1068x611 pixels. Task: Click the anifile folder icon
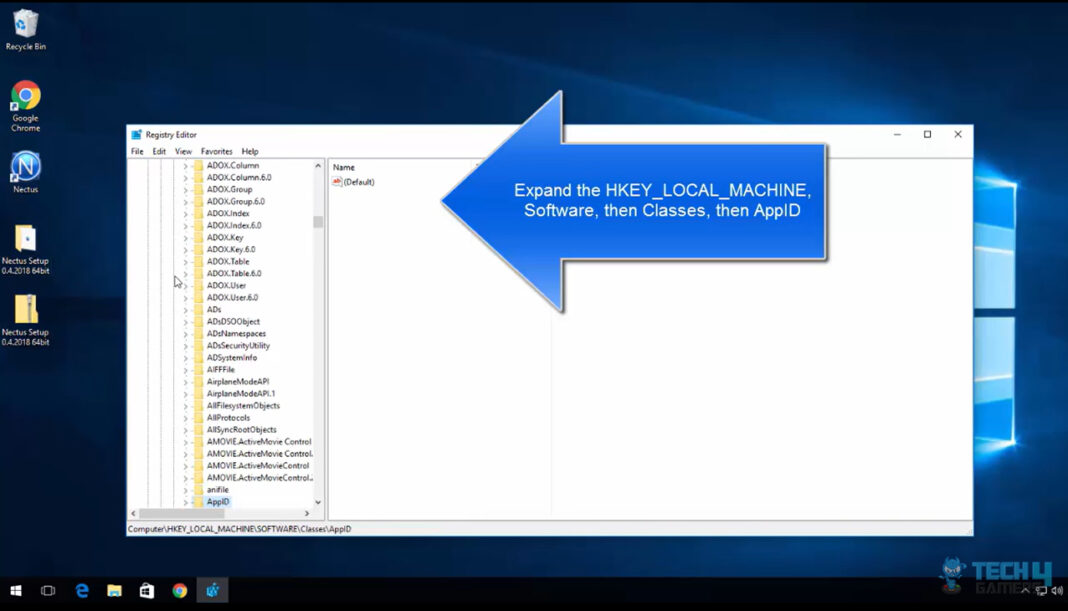click(x=198, y=490)
